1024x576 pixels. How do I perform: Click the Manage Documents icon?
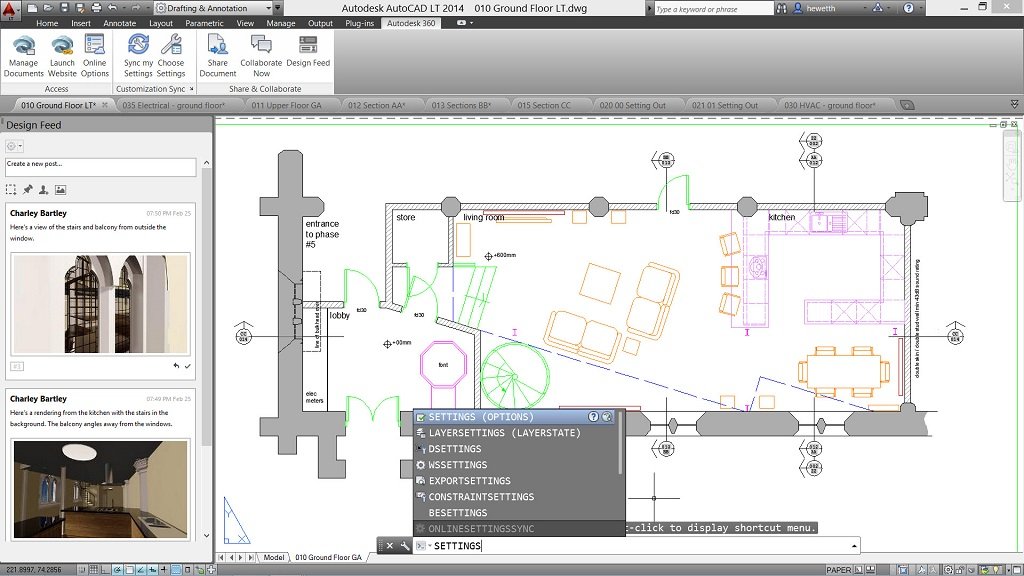(x=24, y=46)
